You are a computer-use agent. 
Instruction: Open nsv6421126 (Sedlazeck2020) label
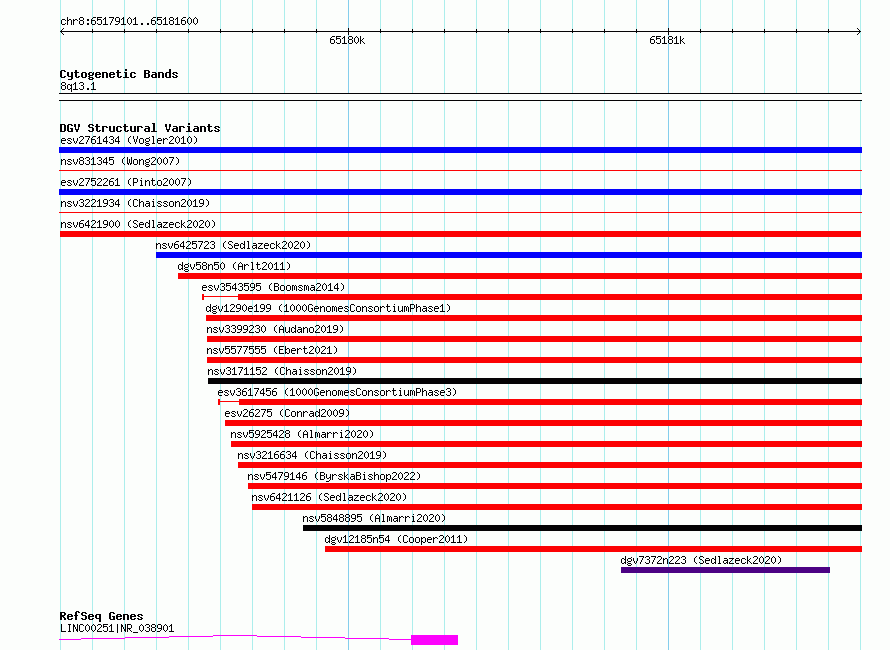pyautogui.click(x=329, y=497)
